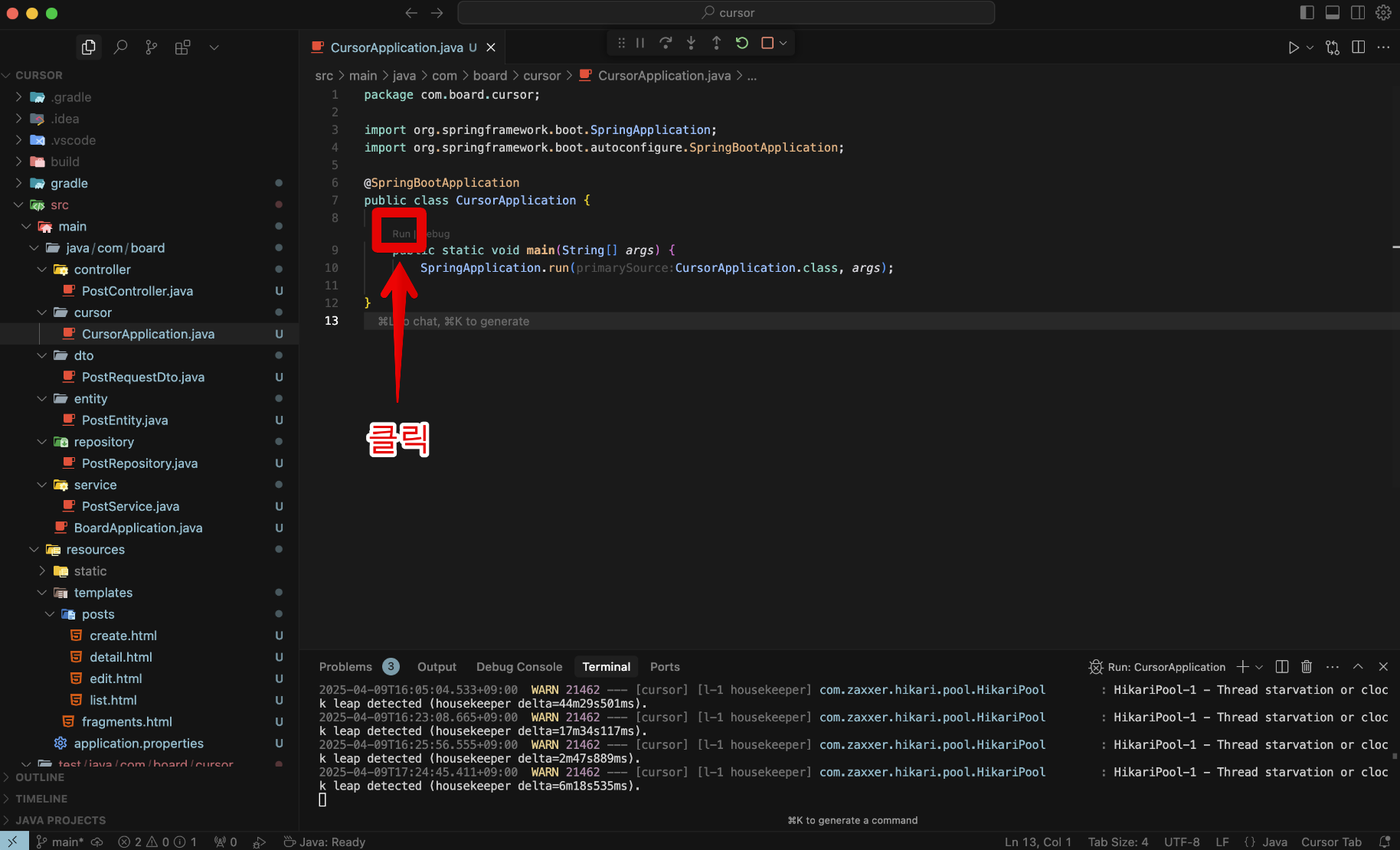1400x850 pixels.
Task: Switch to the Debug Console tab
Action: tap(519, 667)
